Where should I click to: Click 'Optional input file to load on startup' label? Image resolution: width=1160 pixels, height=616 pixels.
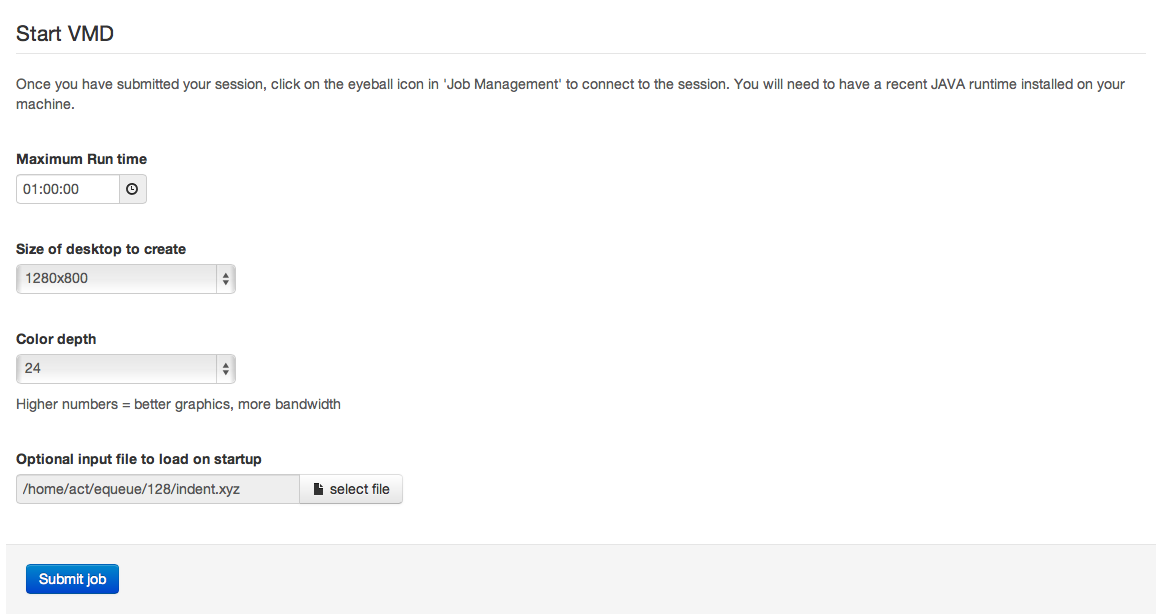coord(139,459)
